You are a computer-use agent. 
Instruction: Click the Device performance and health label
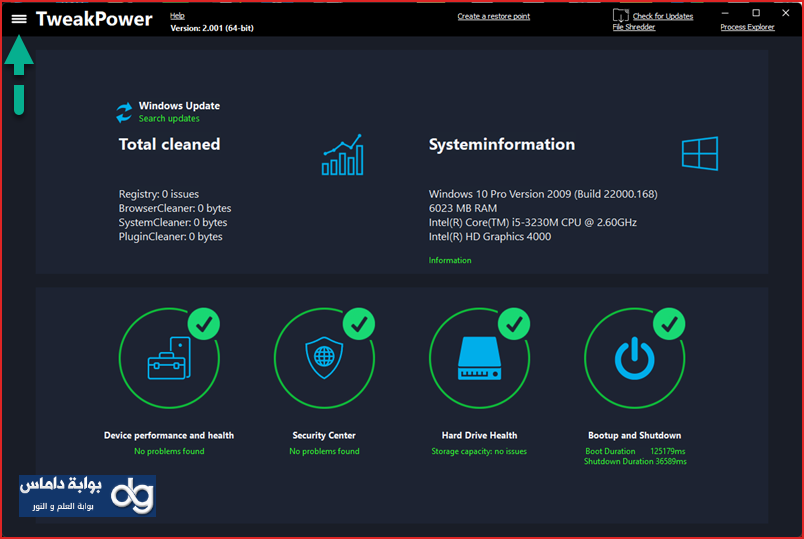tap(169, 435)
